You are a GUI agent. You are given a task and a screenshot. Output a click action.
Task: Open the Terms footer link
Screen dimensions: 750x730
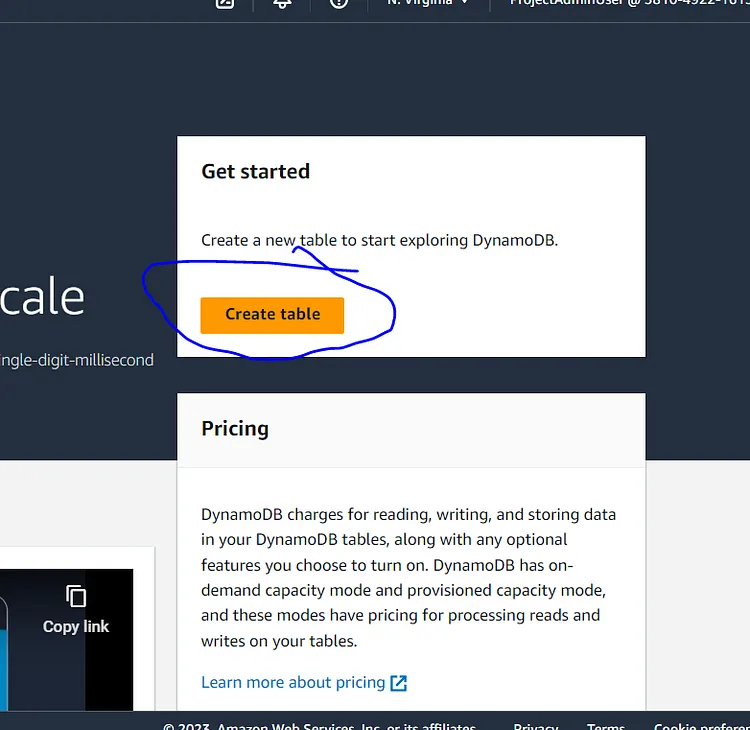[x=606, y=726]
